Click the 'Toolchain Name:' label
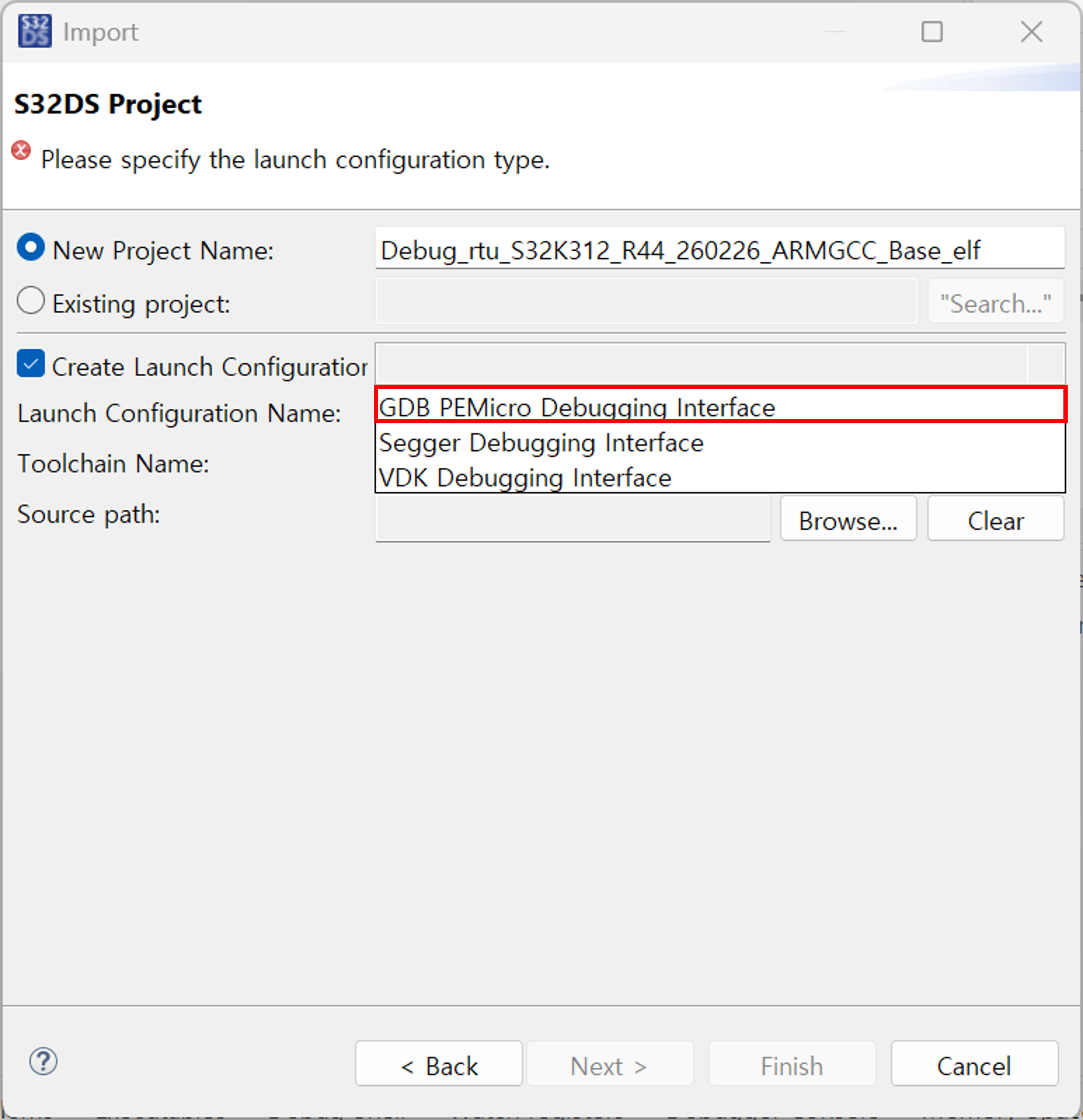This screenshot has height=1120, width=1083. (113, 464)
